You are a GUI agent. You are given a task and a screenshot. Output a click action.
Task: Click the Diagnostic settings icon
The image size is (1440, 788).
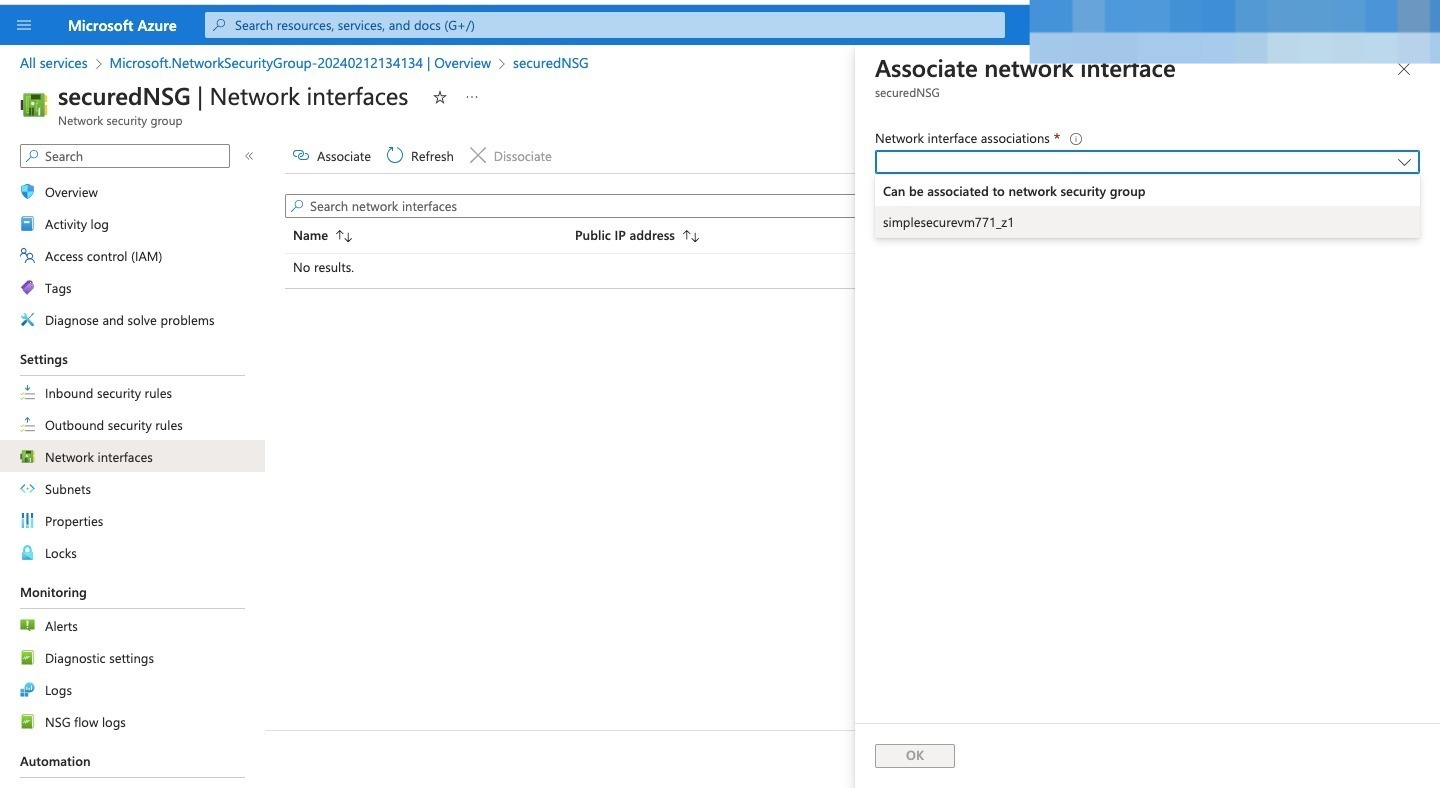coord(28,658)
